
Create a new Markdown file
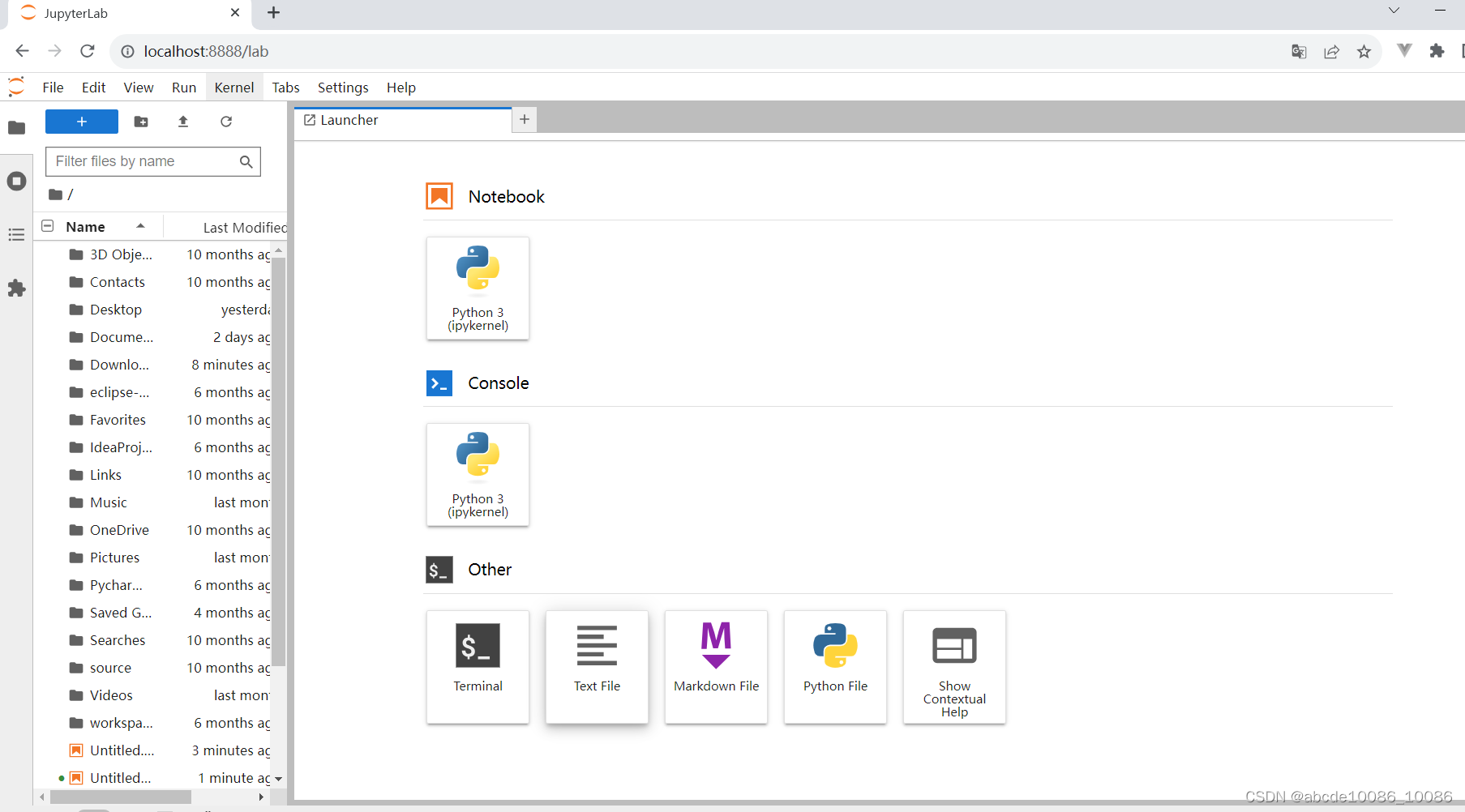point(715,667)
